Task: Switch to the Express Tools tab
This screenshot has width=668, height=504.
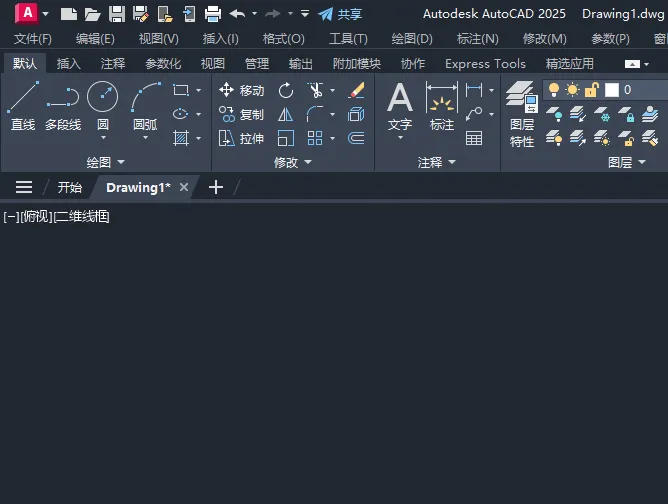Action: coord(485,64)
